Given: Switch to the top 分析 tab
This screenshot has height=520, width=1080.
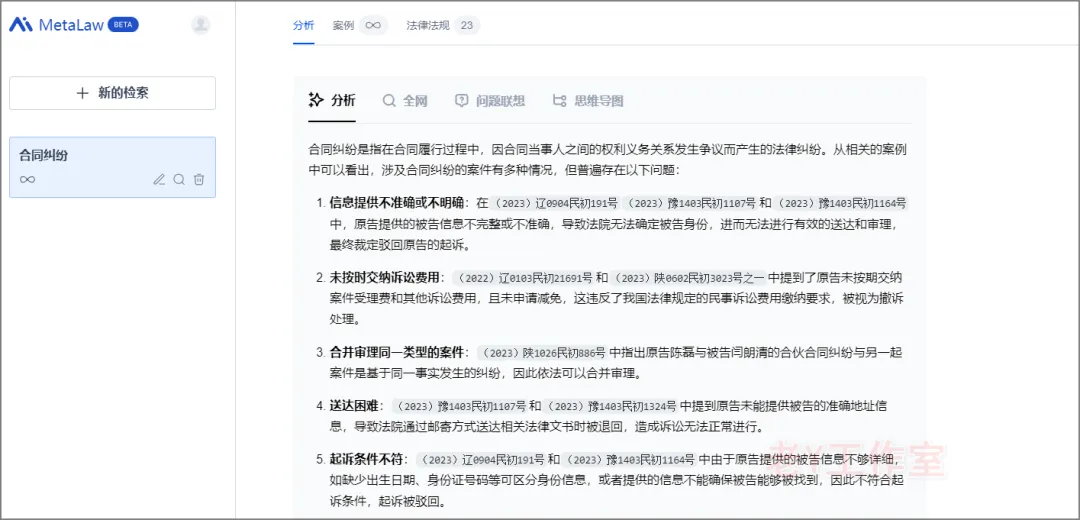Looking at the screenshot, I should click(x=303, y=25).
